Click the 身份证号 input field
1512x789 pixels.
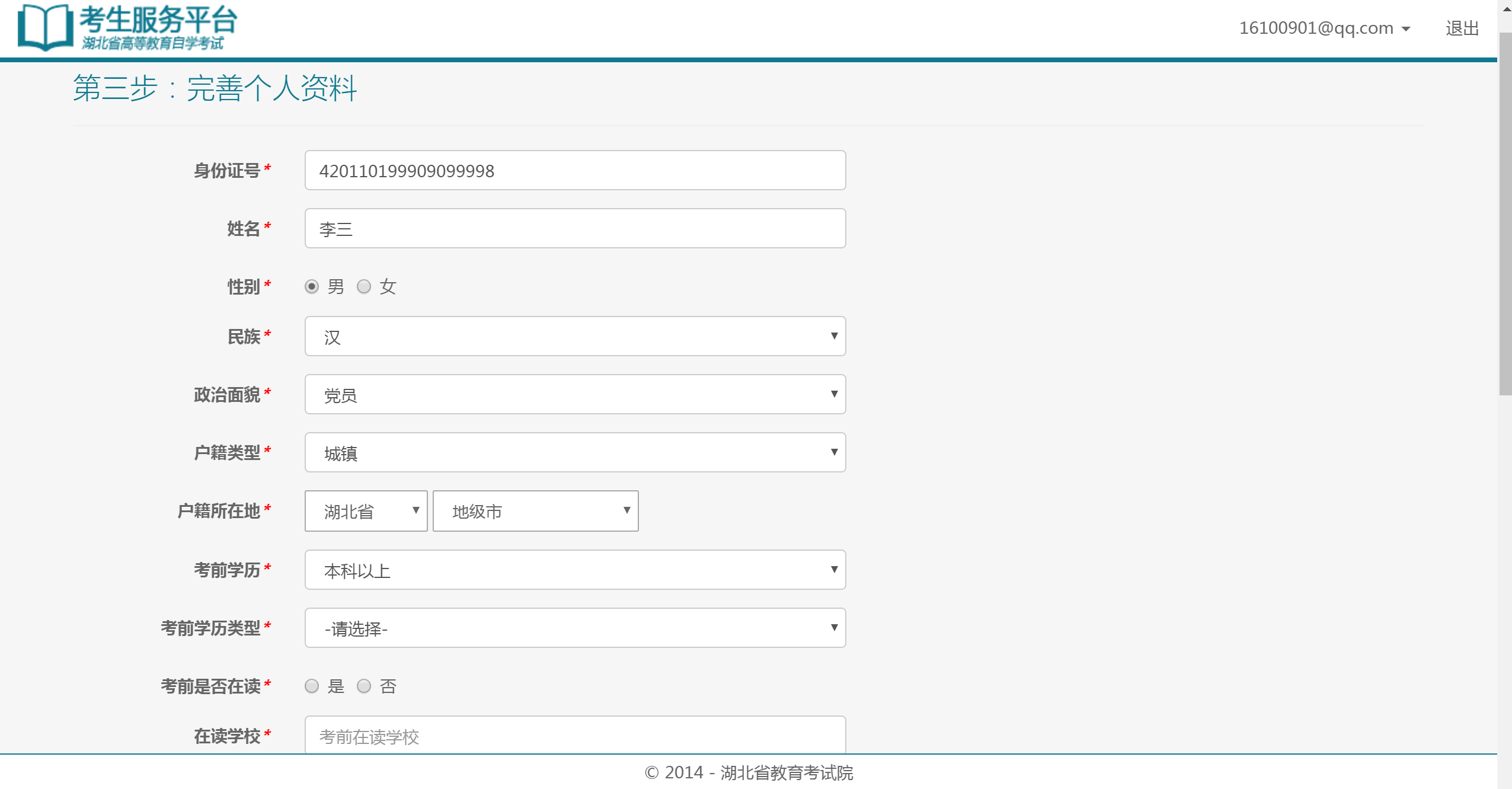tap(575, 171)
